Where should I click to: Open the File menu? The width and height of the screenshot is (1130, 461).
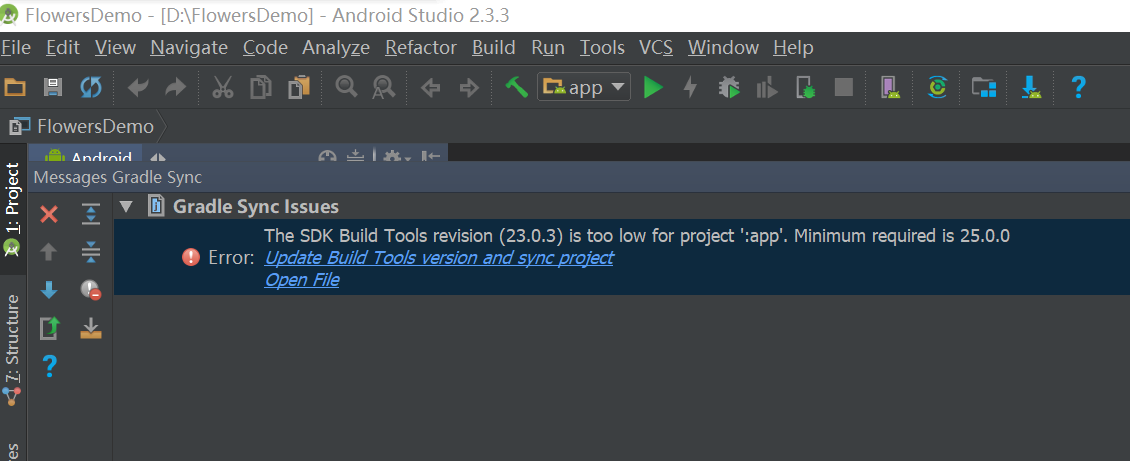pos(16,48)
